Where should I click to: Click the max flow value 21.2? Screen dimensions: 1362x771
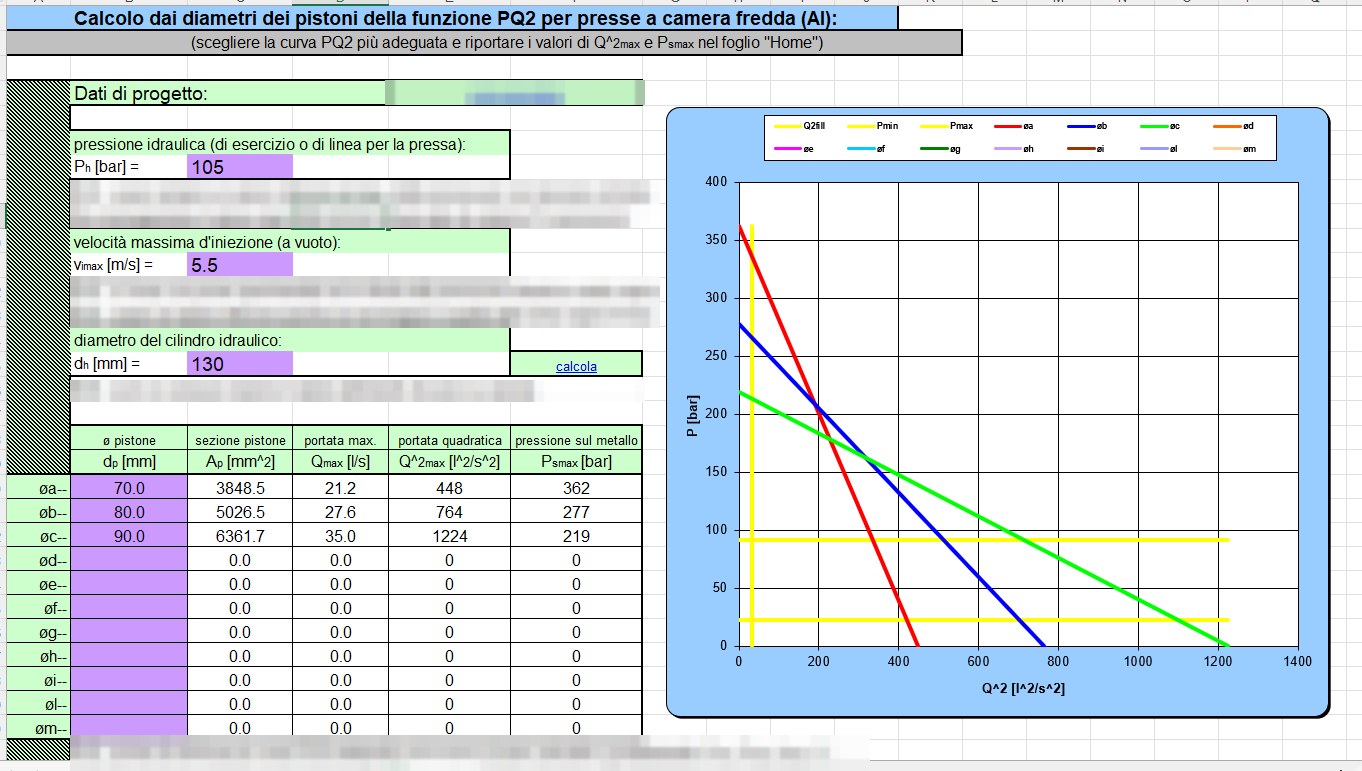(x=340, y=488)
